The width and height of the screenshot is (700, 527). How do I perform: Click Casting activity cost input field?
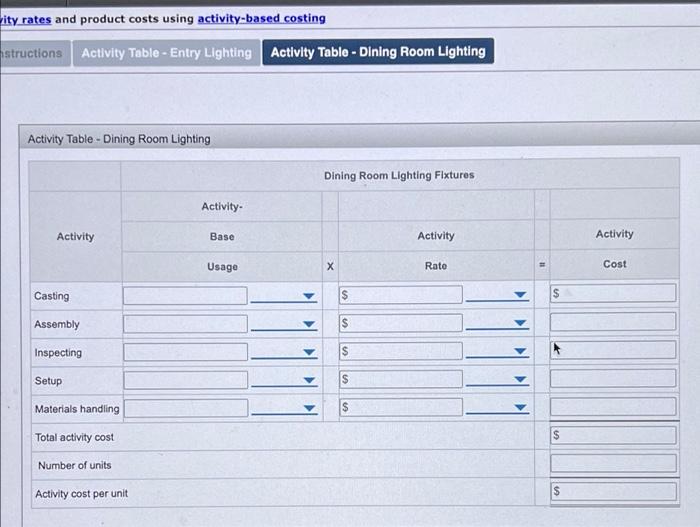[613, 293]
